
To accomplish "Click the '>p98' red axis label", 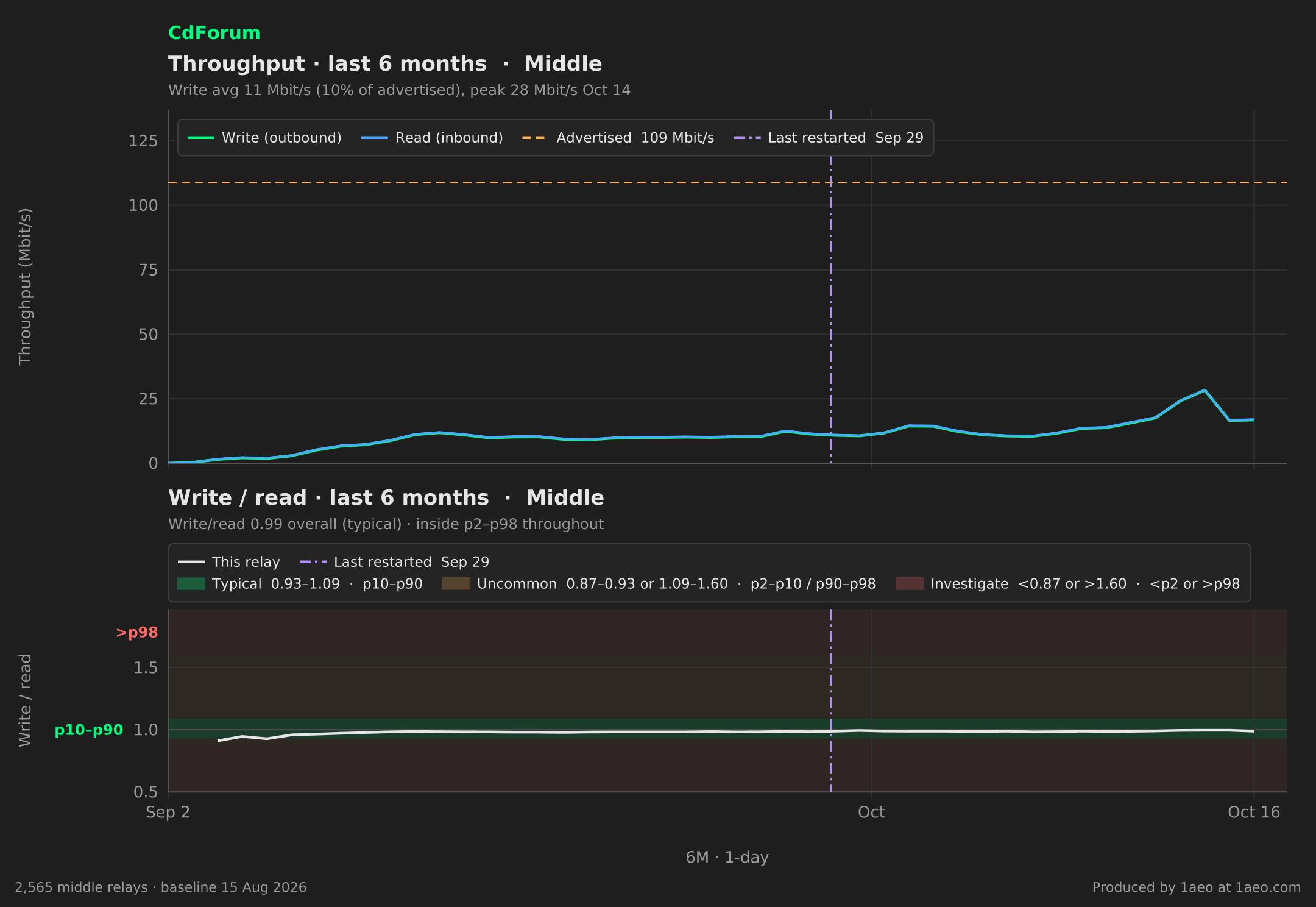I will point(137,633).
